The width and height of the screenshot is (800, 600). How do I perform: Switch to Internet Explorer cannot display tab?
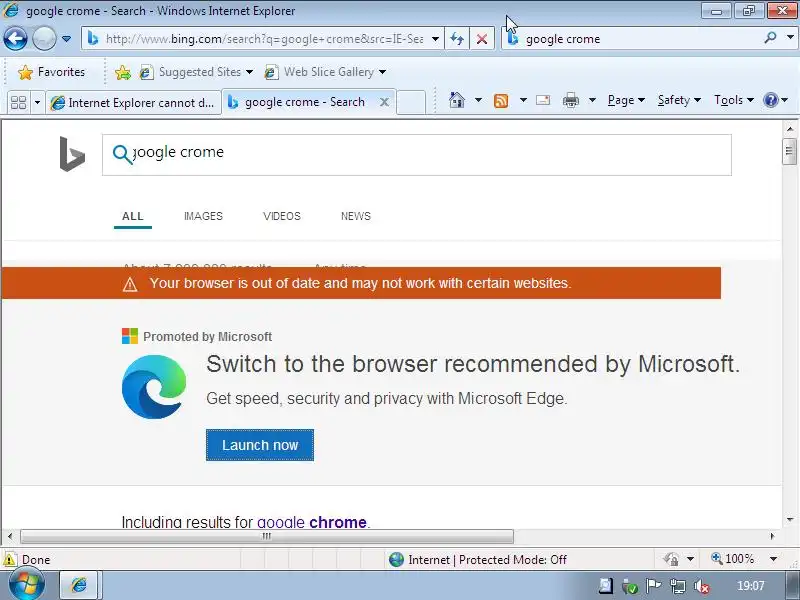[x=133, y=103]
